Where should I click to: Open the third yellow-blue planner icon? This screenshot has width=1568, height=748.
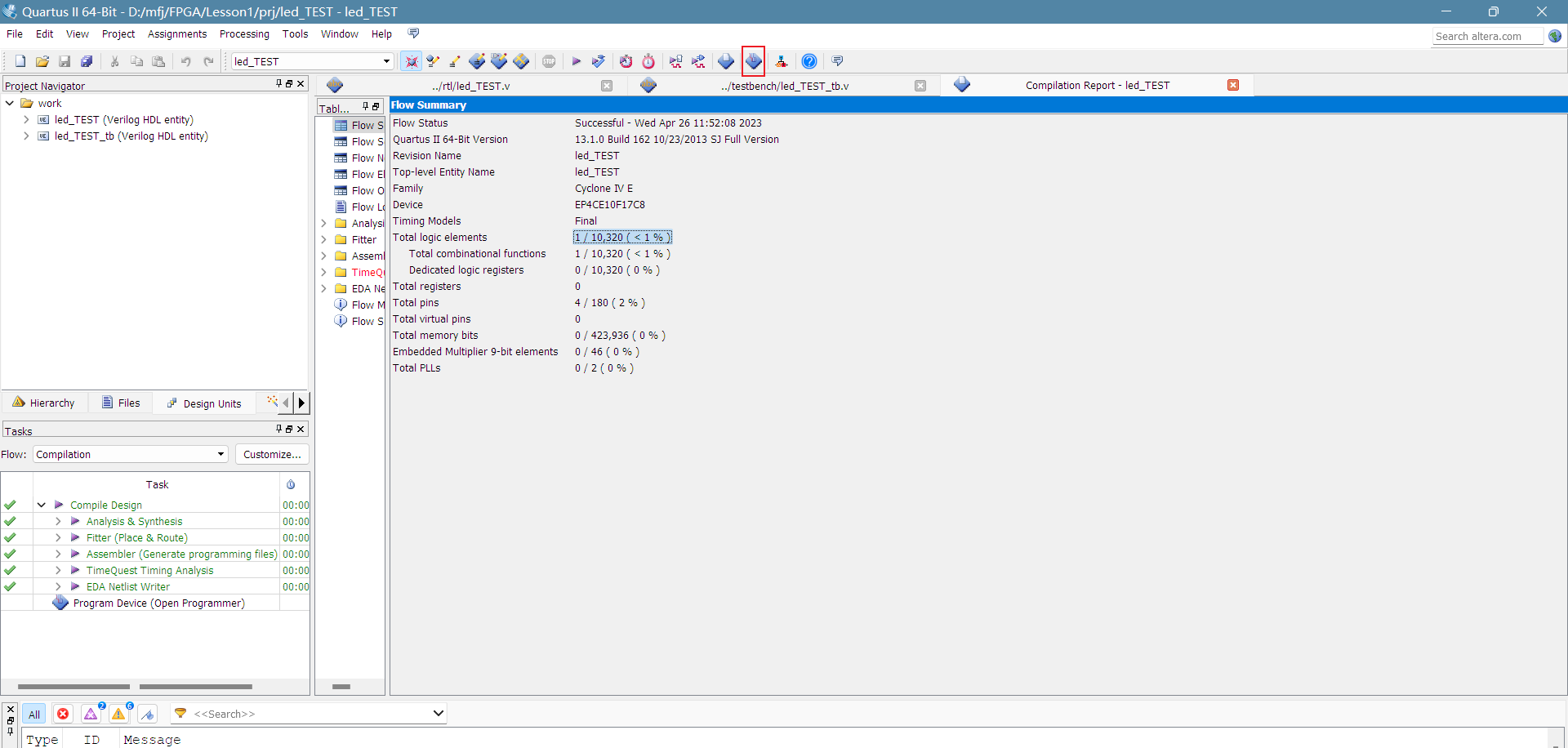[x=521, y=61]
